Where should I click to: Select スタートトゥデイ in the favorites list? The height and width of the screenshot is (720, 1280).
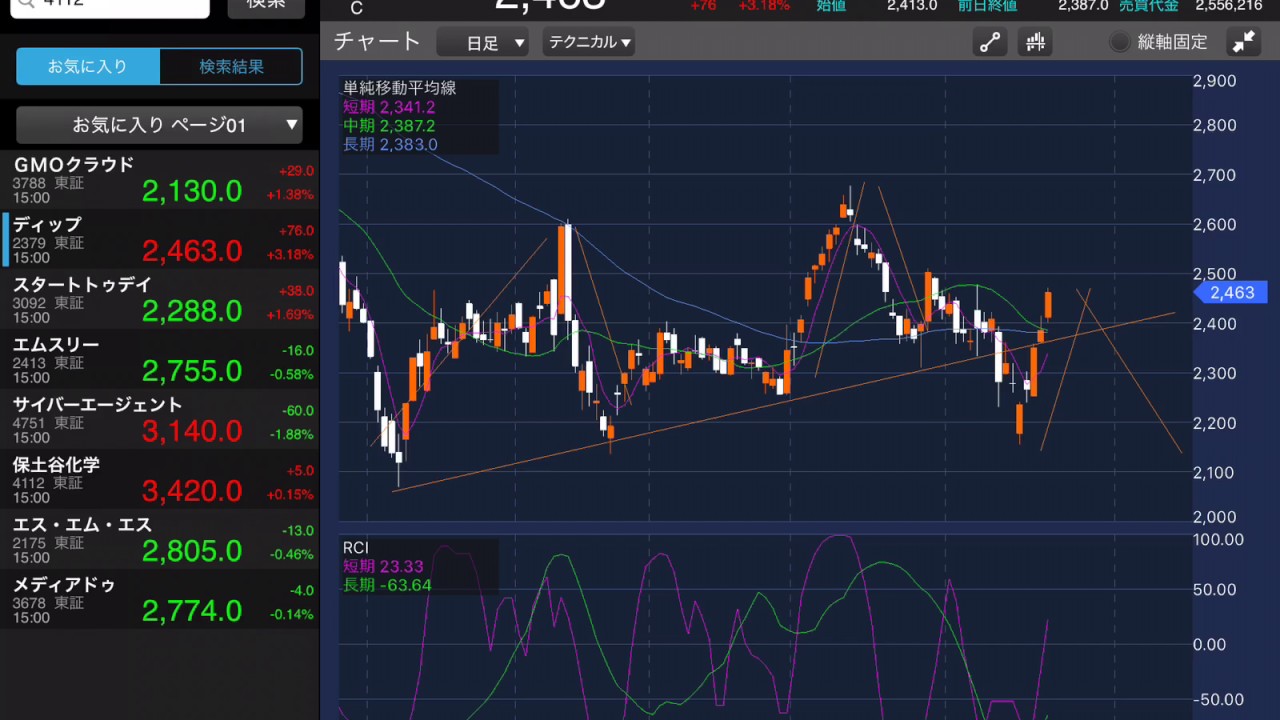[x=159, y=300]
